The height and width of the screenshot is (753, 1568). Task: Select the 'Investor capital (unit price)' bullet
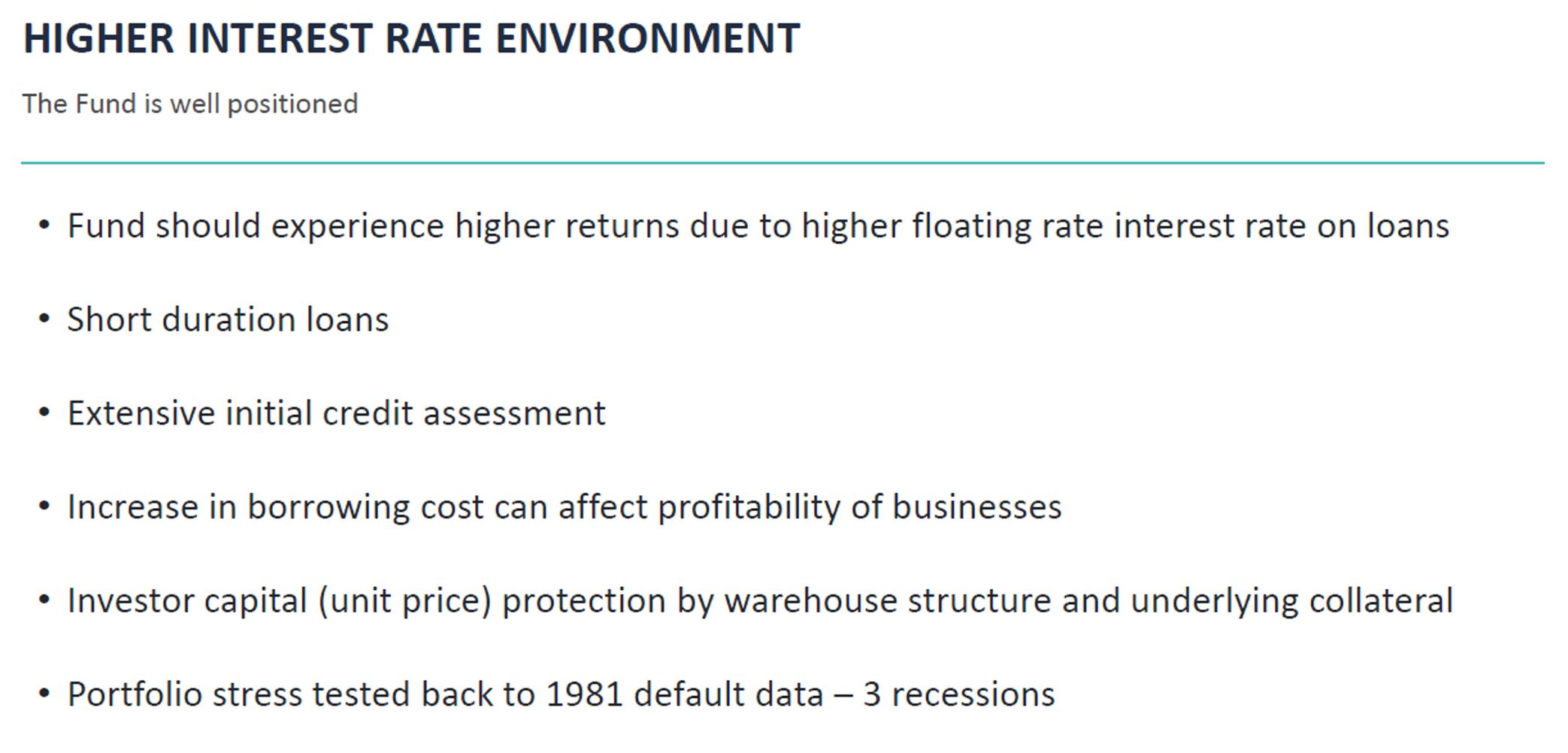[761, 601]
